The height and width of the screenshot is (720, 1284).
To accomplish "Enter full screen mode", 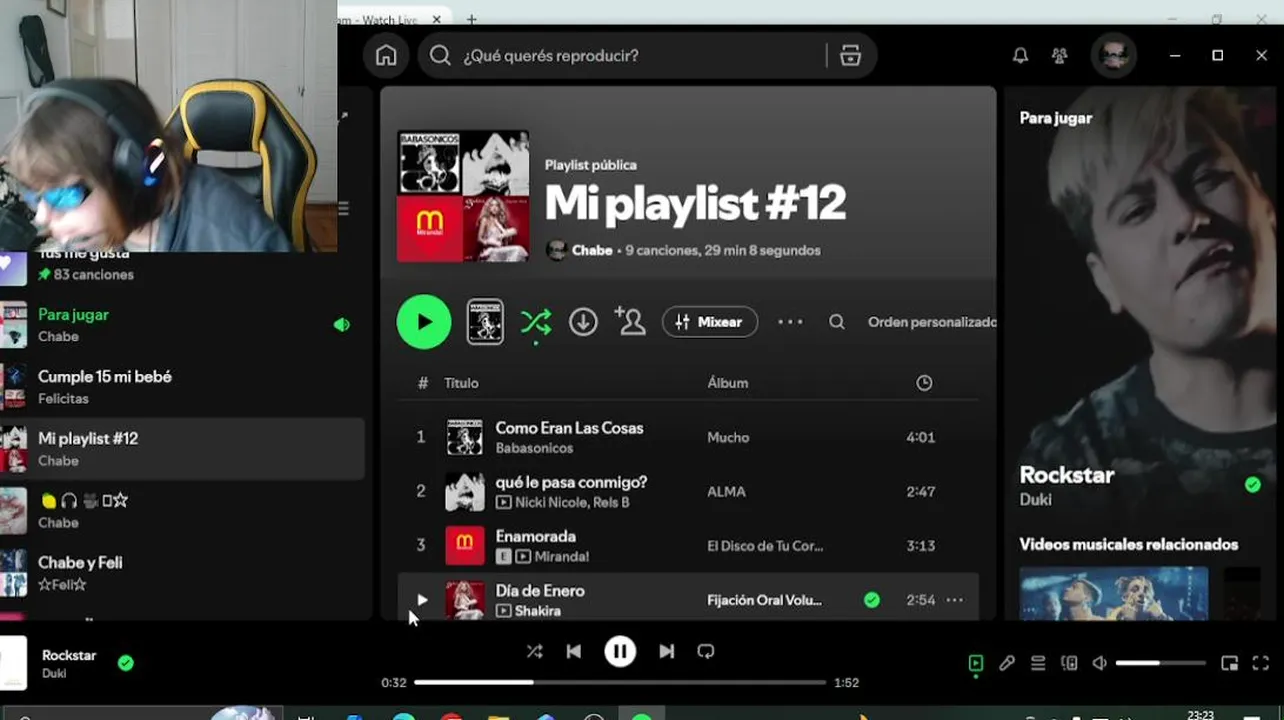I will coord(1261,663).
